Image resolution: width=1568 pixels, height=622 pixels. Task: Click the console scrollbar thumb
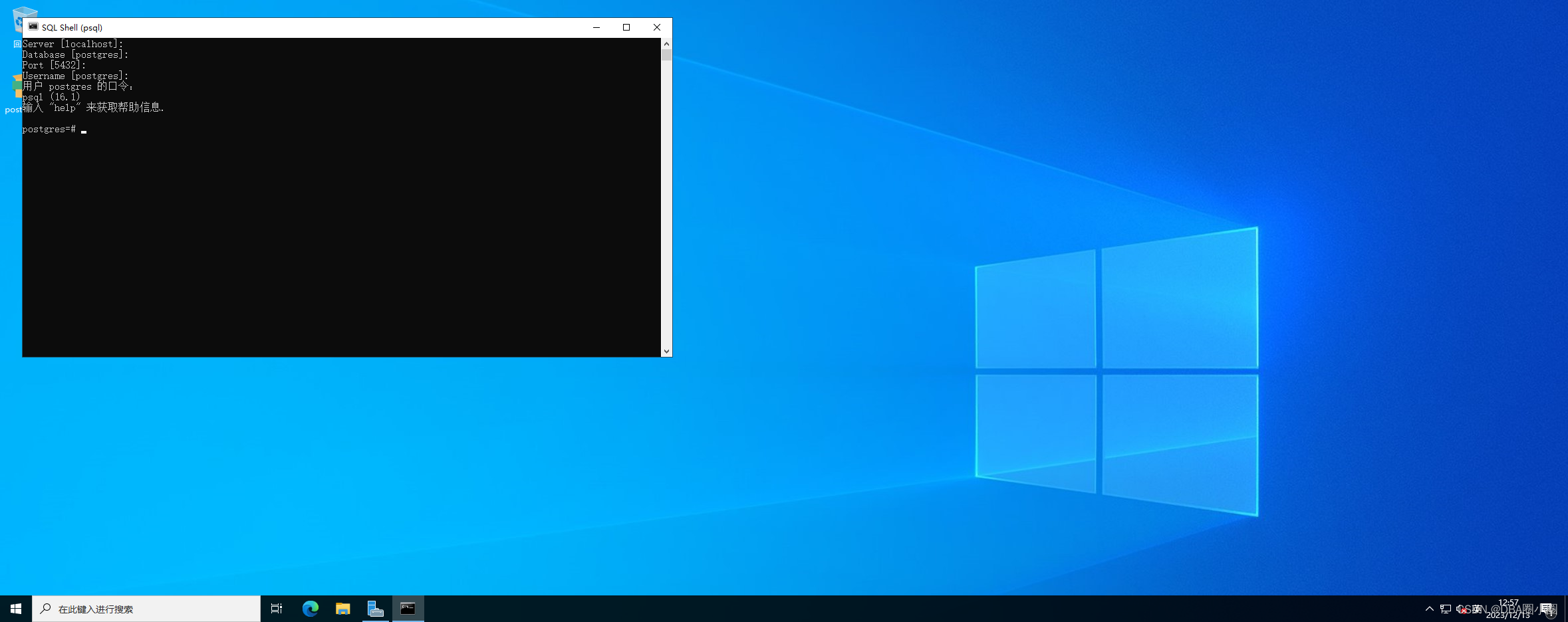tap(666, 55)
